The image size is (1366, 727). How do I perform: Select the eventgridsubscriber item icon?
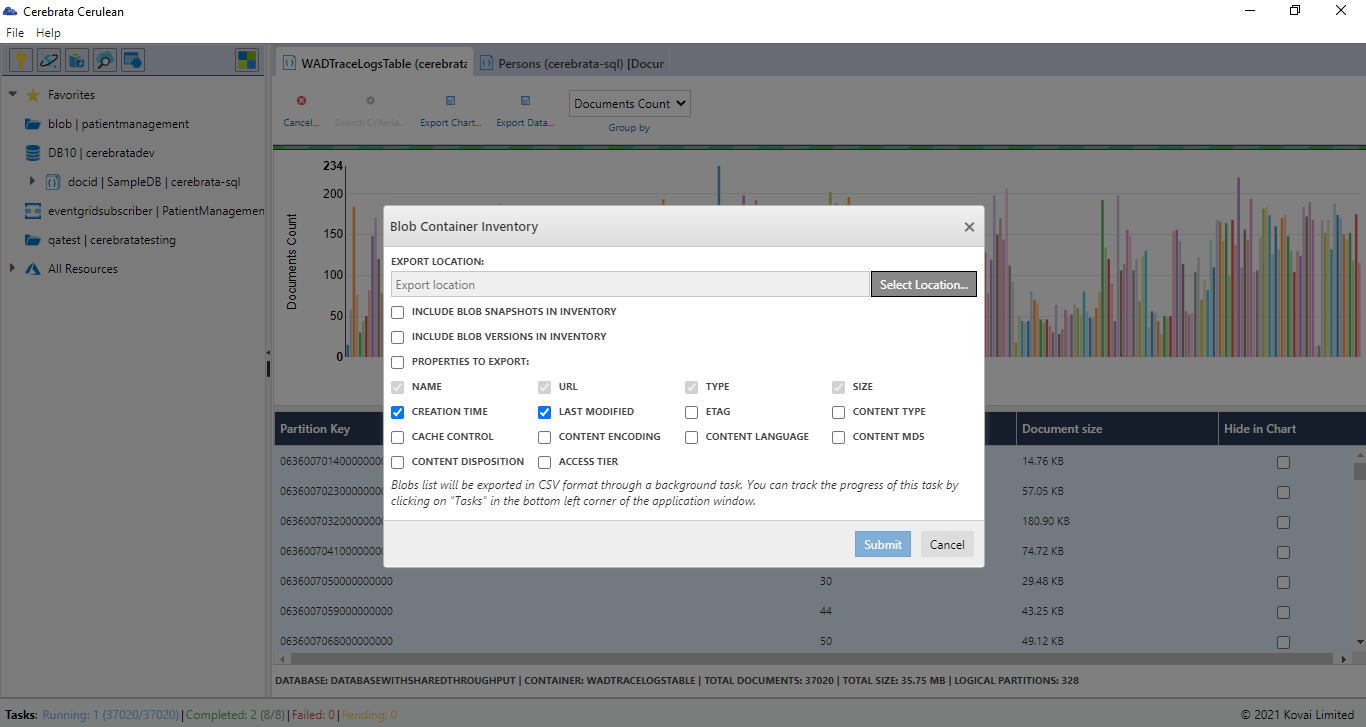pyautogui.click(x=33, y=211)
